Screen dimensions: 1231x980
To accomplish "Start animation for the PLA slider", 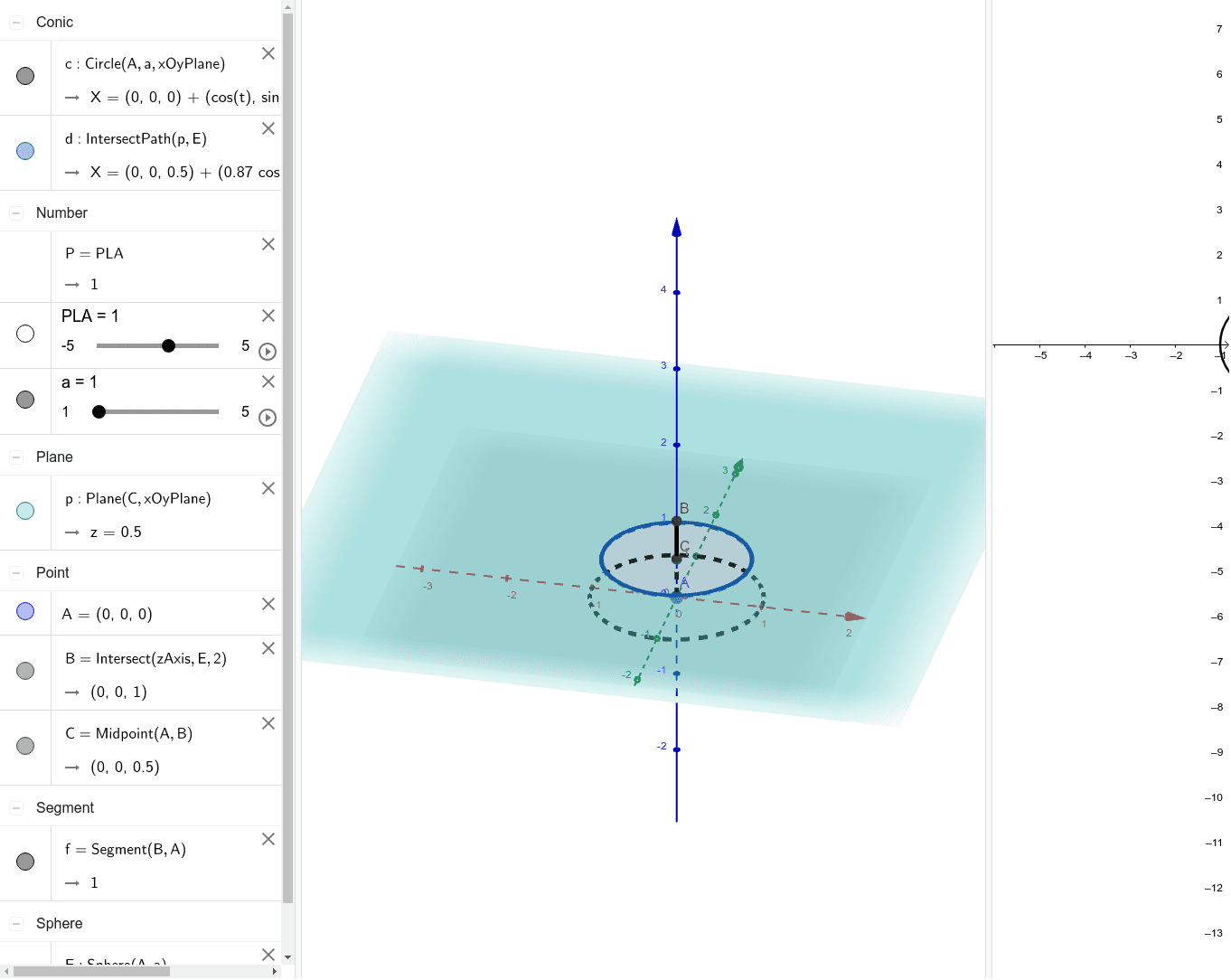I will [268, 352].
